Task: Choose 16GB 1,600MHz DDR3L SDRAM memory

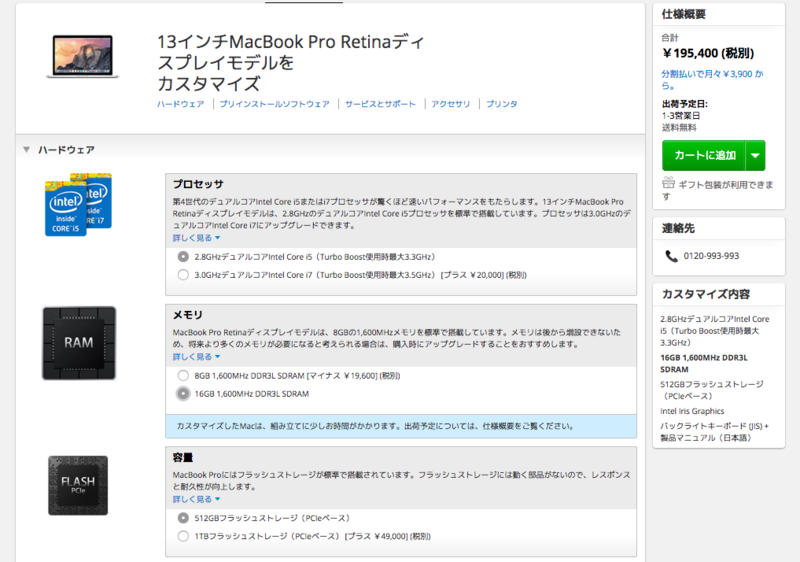Action: point(183,394)
